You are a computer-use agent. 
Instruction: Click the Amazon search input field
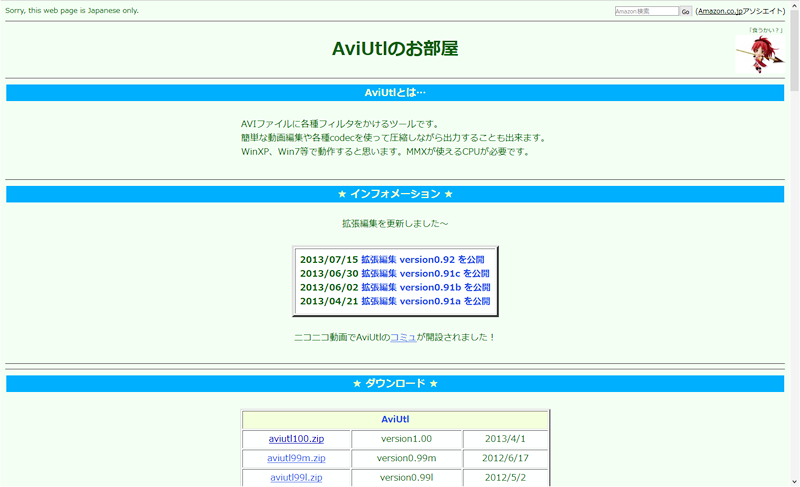(x=646, y=11)
